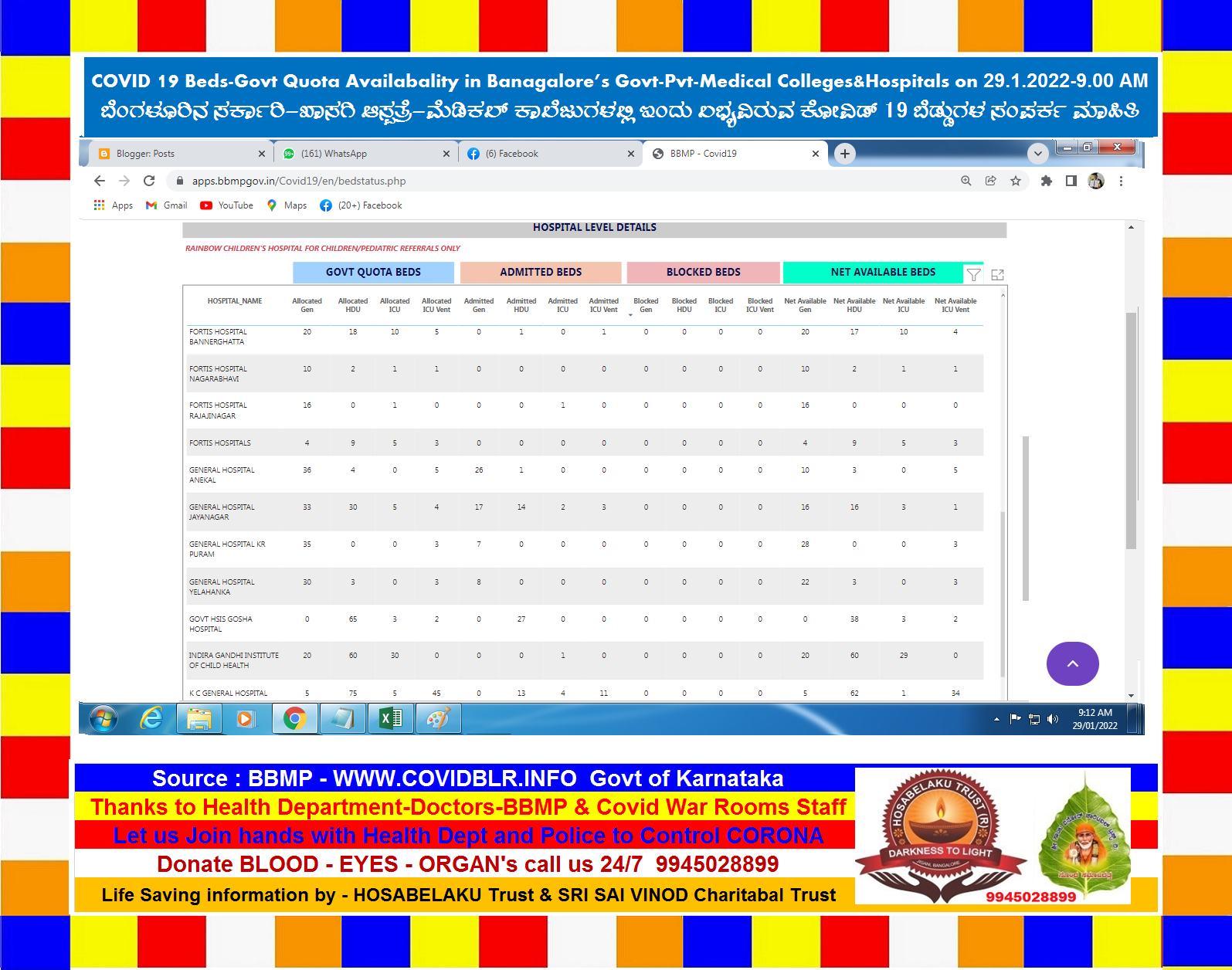The image size is (1232, 970).
Task: Click the address bar URL
Action: (299, 181)
